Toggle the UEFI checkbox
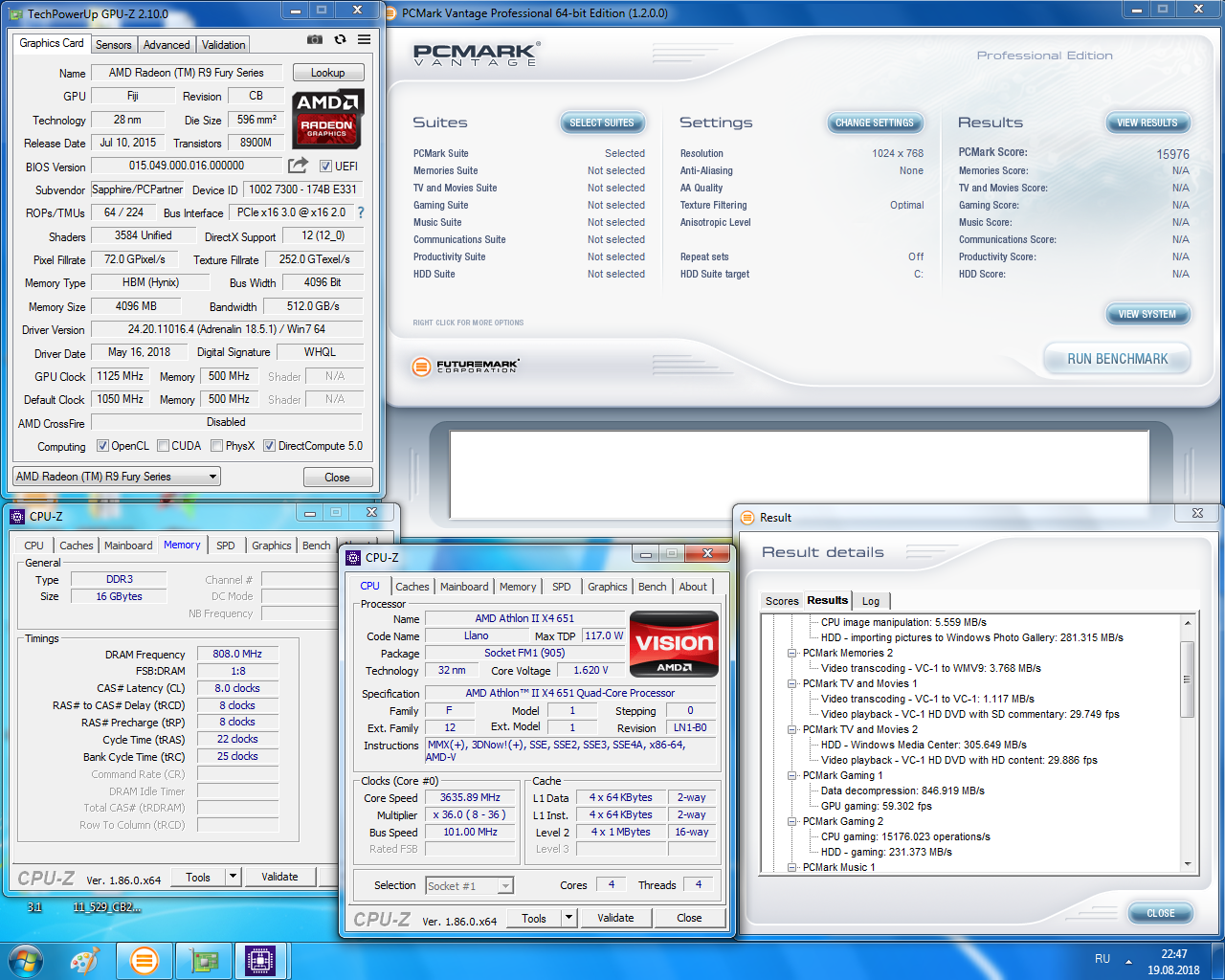The height and width of the screenshot is (980, 1225). 325,166
